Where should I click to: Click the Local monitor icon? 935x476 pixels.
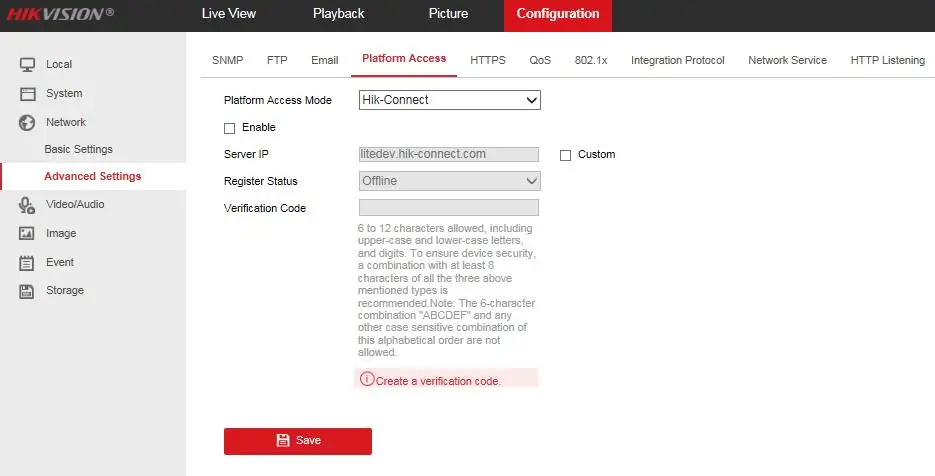click(x=27, y=64)
